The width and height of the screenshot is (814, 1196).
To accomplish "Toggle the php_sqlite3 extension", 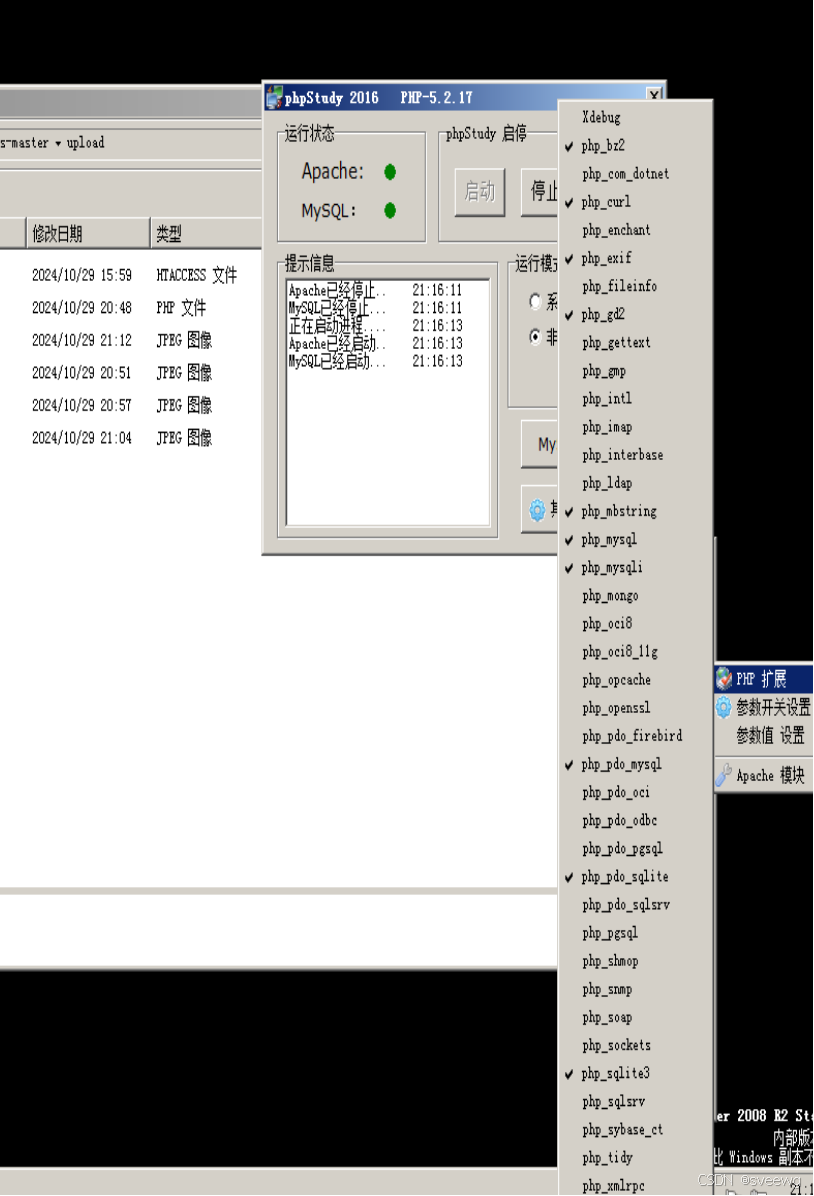I will point(636,1073).
